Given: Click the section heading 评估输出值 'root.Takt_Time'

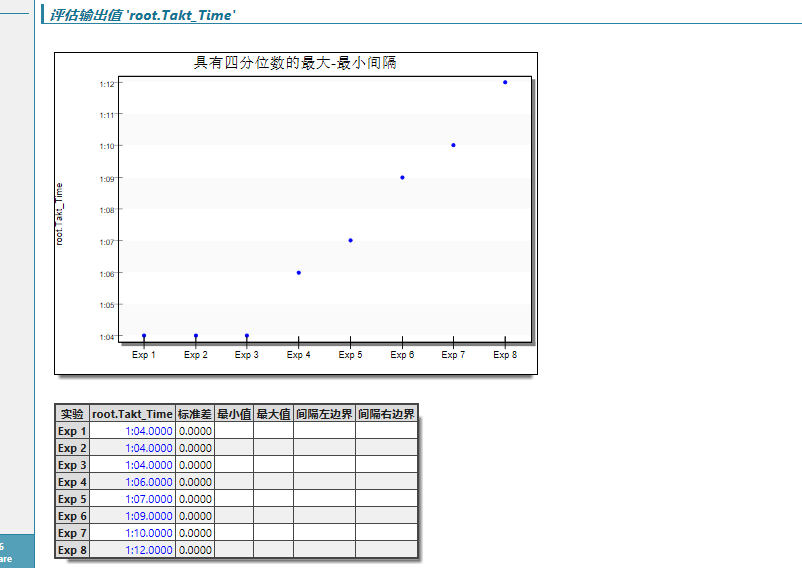Looking at the screenshot, I should 143,15.
